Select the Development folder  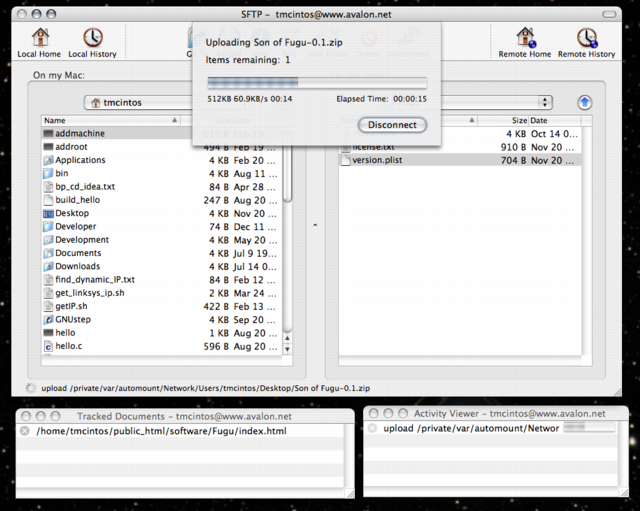pos(162,240)
